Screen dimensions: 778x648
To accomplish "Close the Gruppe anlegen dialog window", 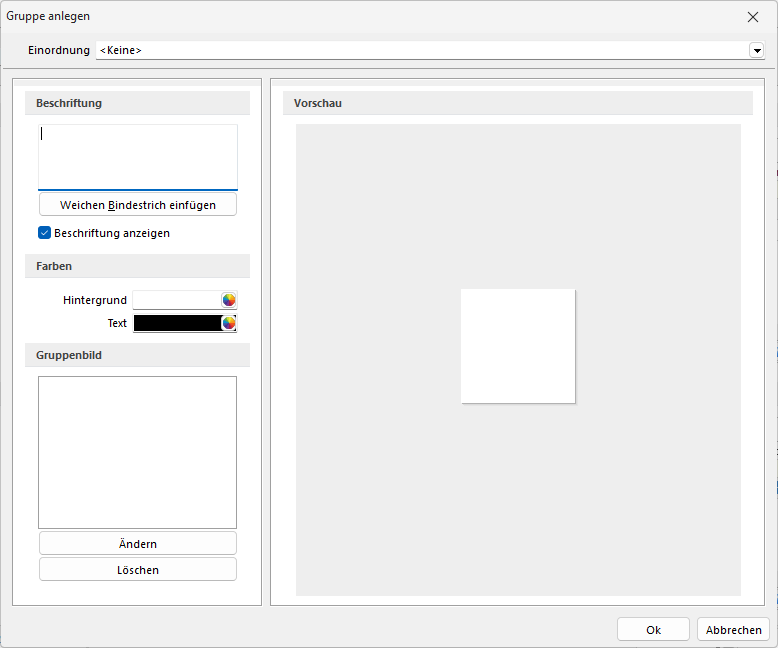I will (753, 17).
